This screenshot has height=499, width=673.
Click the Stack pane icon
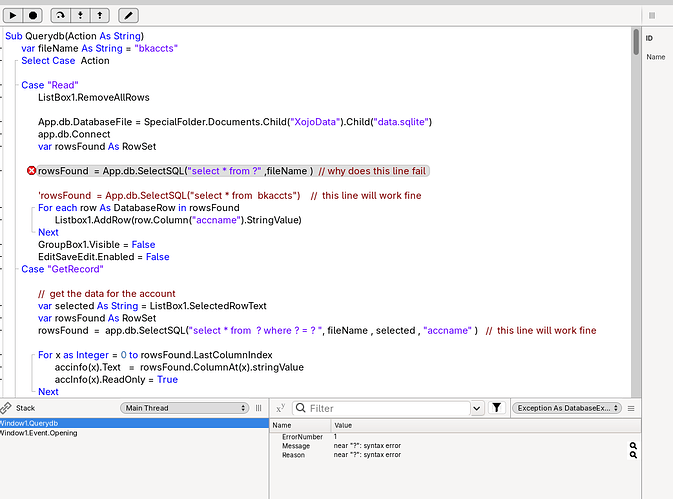6,408
